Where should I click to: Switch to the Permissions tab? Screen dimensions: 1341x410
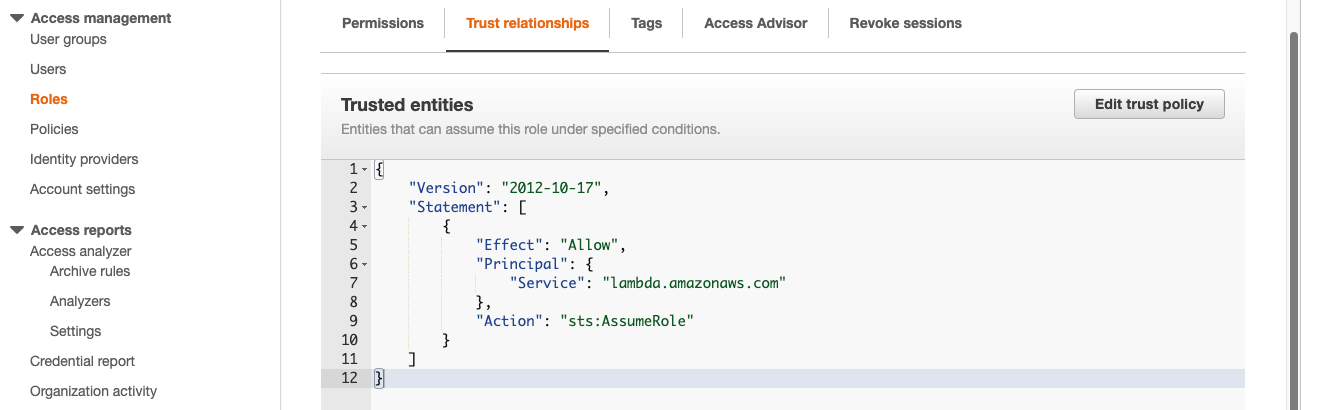click(x=383, y=23)
